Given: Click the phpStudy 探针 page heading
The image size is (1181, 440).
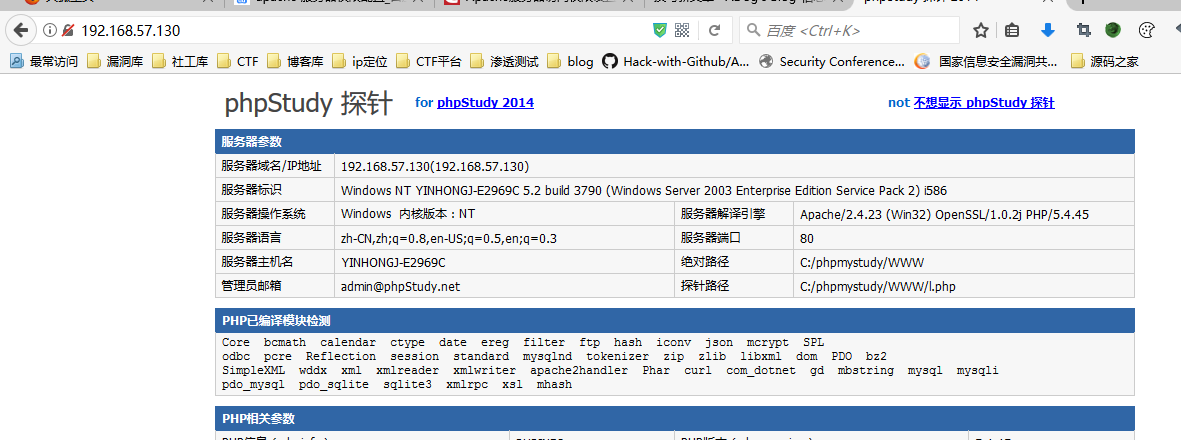Looking at the screenshot, I should [x=308, y=104].
